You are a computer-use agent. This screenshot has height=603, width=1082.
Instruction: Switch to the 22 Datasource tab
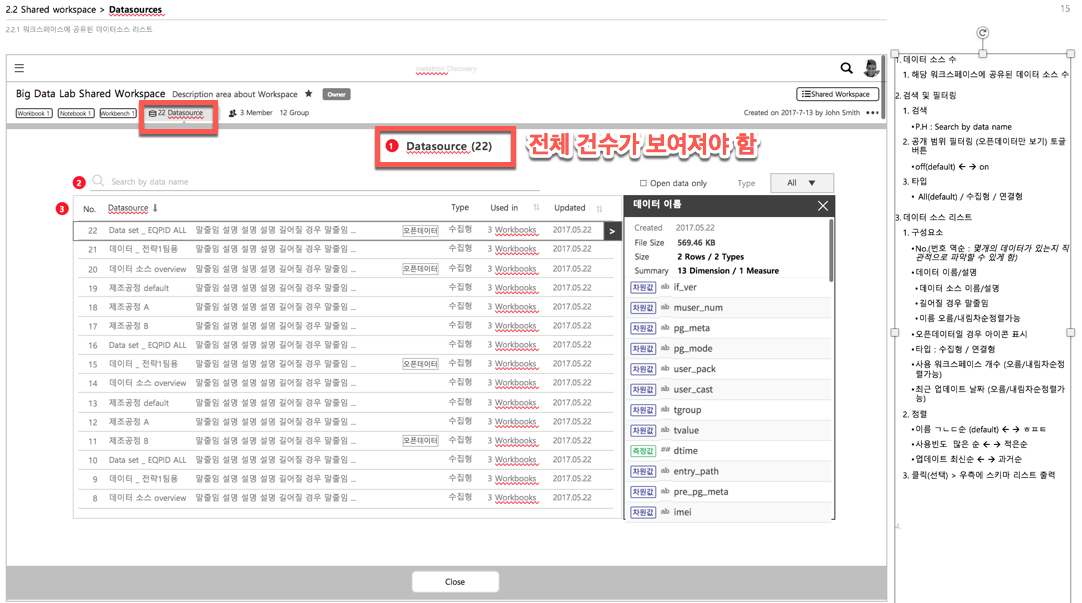point(177,113)
